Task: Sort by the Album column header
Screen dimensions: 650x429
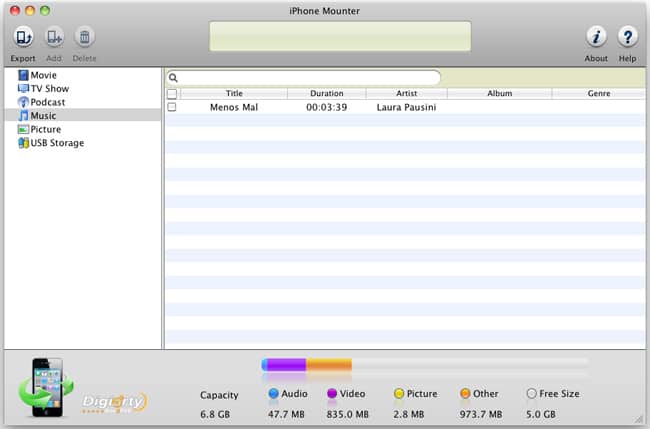Action: tap(500, 93)
